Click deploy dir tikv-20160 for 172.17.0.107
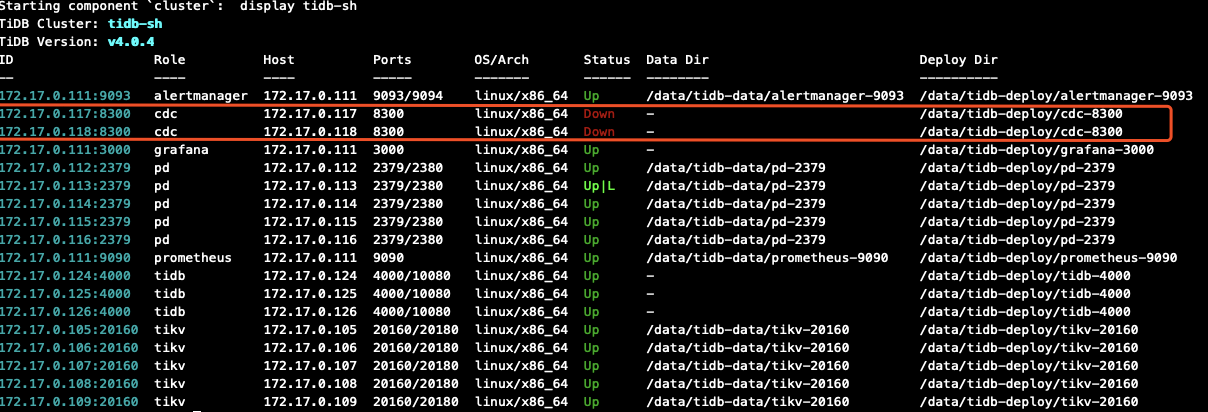1208x412 pixels. [x=1029, y=366]
